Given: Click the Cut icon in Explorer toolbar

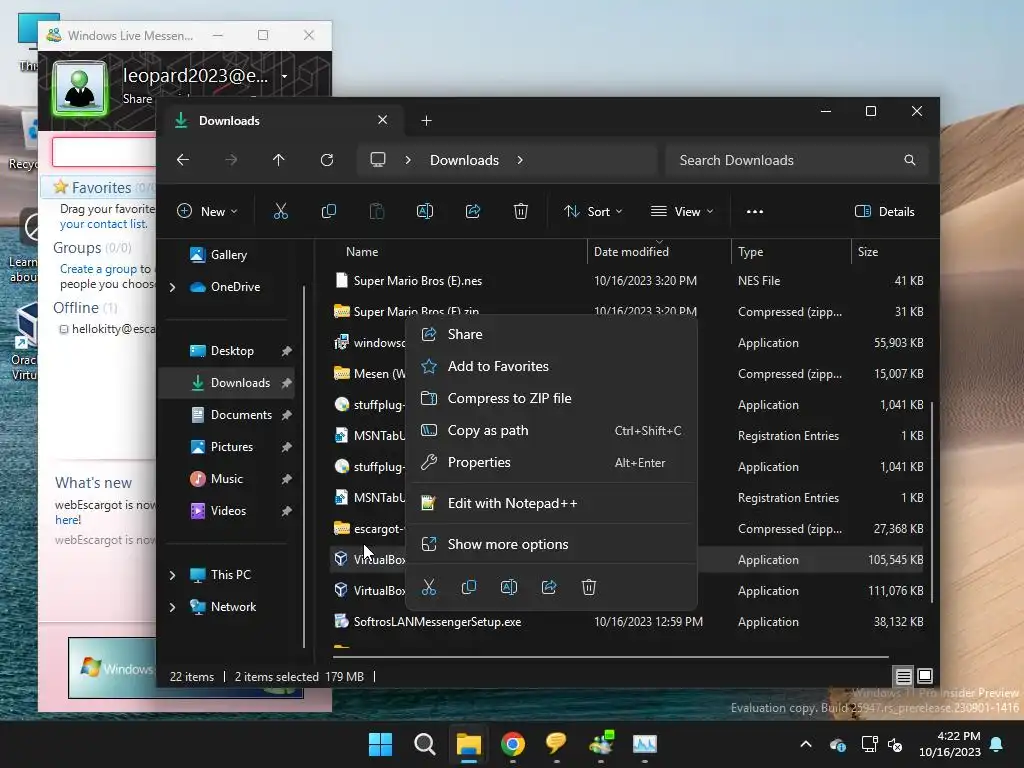Looking at the screenshot, I should (x=281, y=212).
